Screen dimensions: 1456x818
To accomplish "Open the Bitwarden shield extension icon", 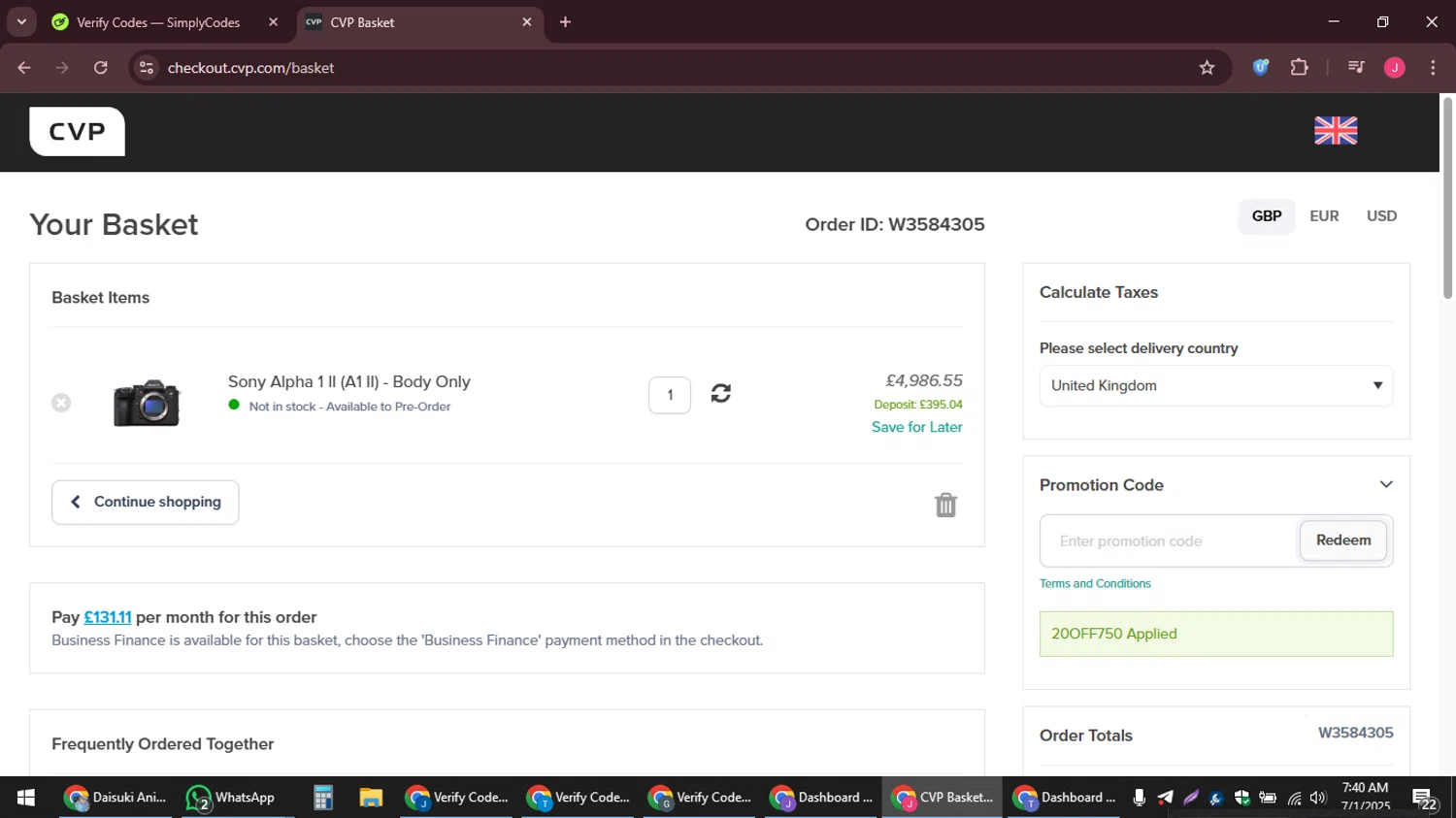I will [x=1260, y=68].
